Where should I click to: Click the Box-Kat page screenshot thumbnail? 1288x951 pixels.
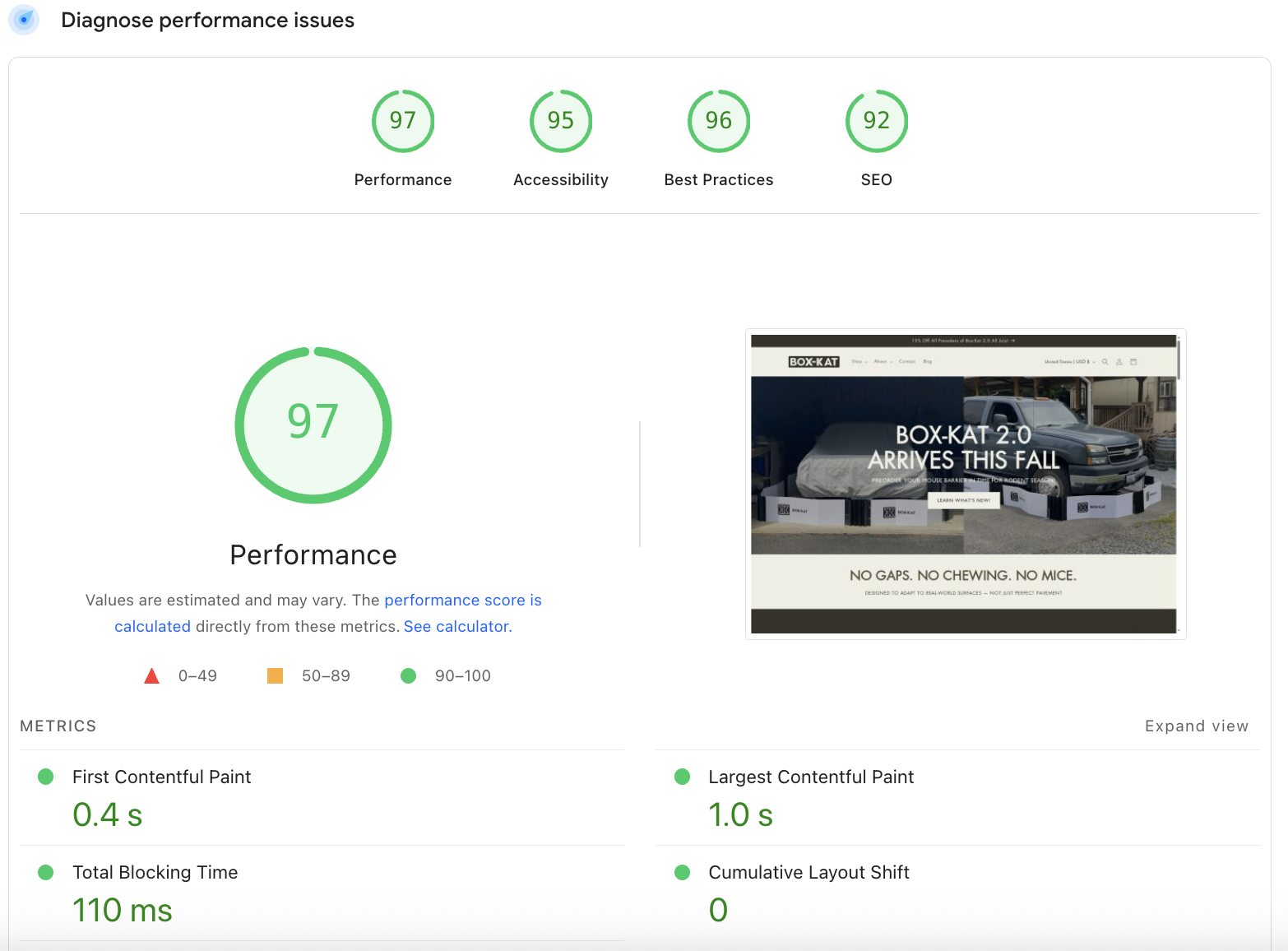click(x=966, y=483)
